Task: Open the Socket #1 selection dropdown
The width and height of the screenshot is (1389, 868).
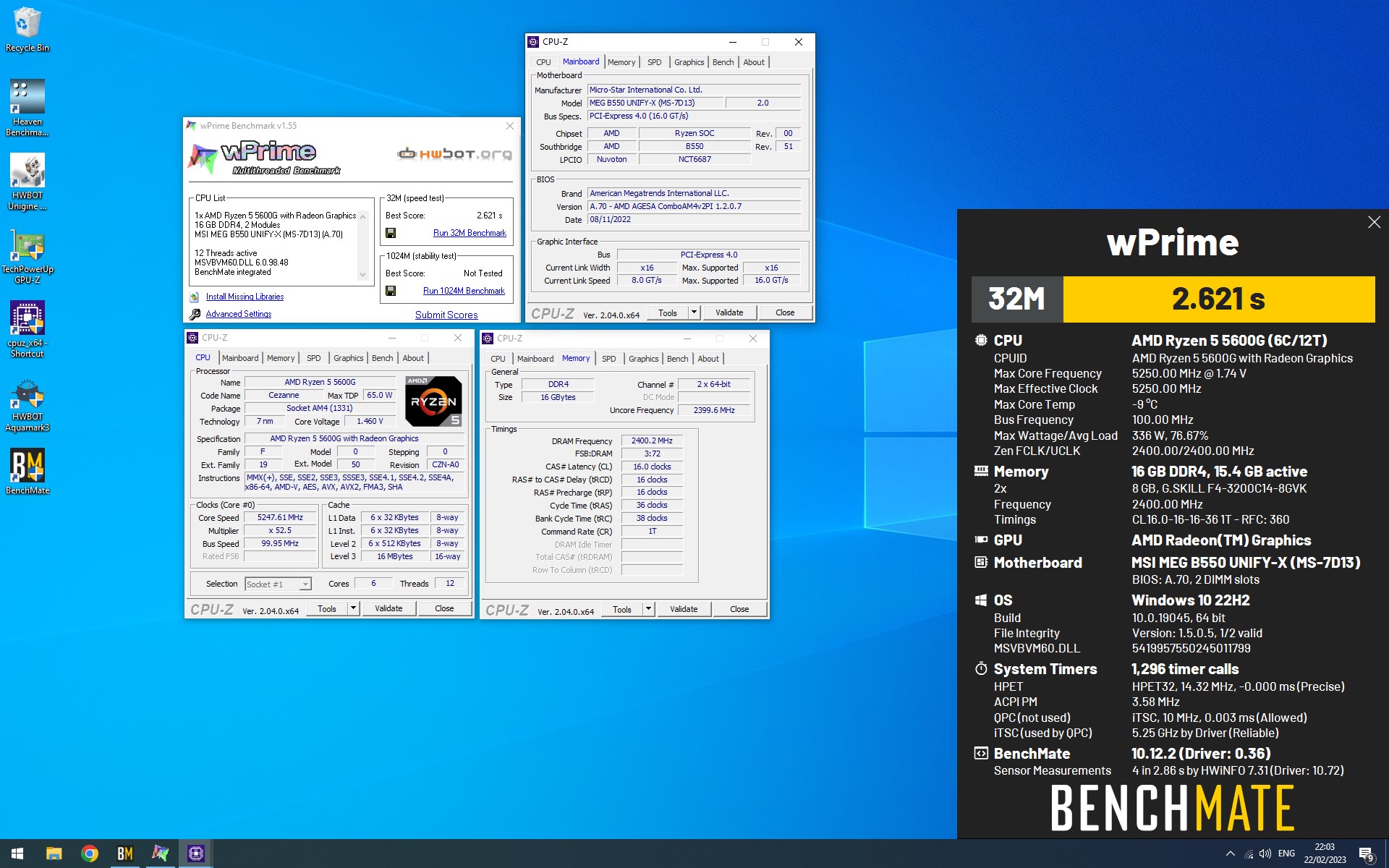Action: [278, 584]
